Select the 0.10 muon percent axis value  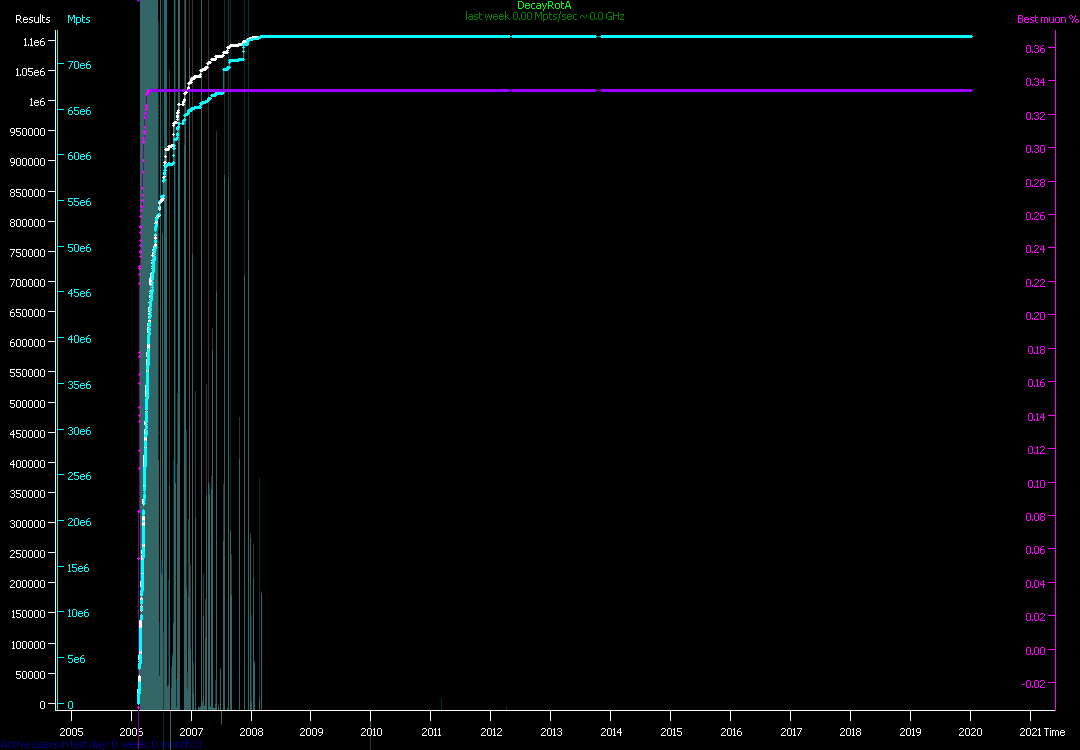pos(1035,483)
